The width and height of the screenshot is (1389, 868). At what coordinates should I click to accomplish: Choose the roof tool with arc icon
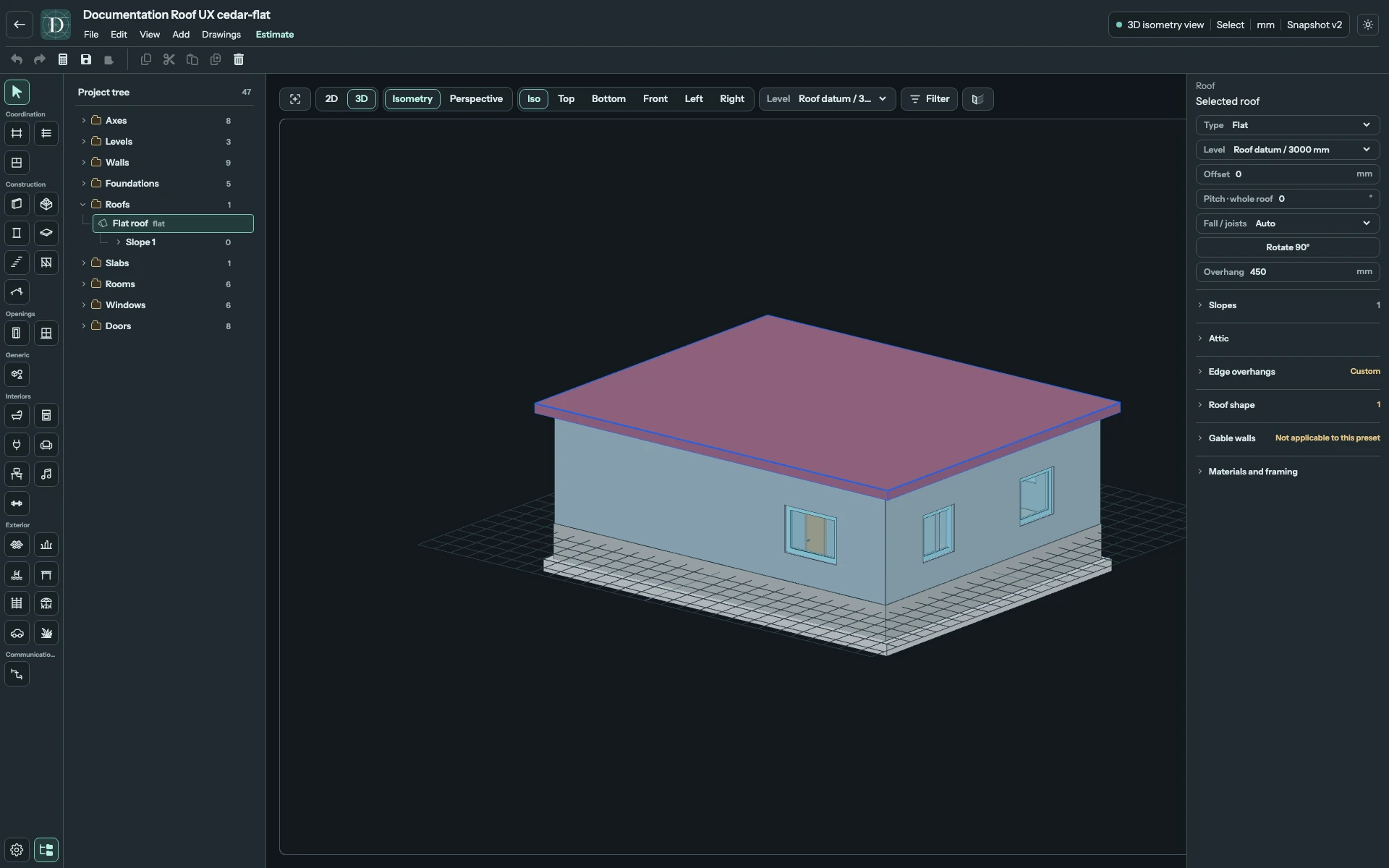click(17, 292)
